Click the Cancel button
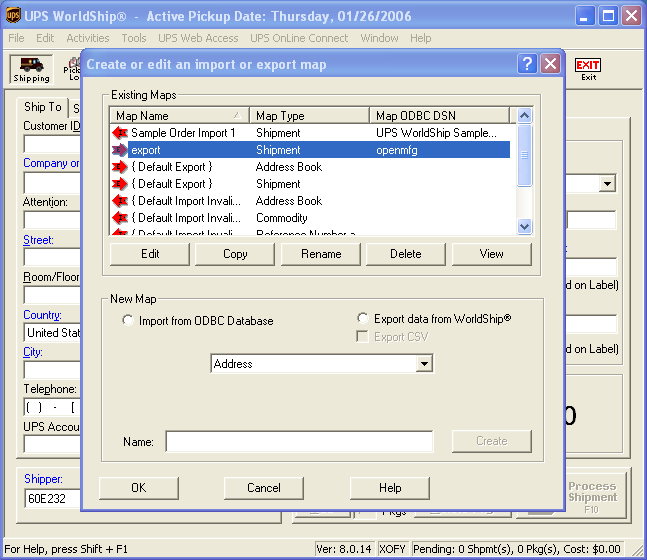The image size is (647, 560). tap(264, 488)
